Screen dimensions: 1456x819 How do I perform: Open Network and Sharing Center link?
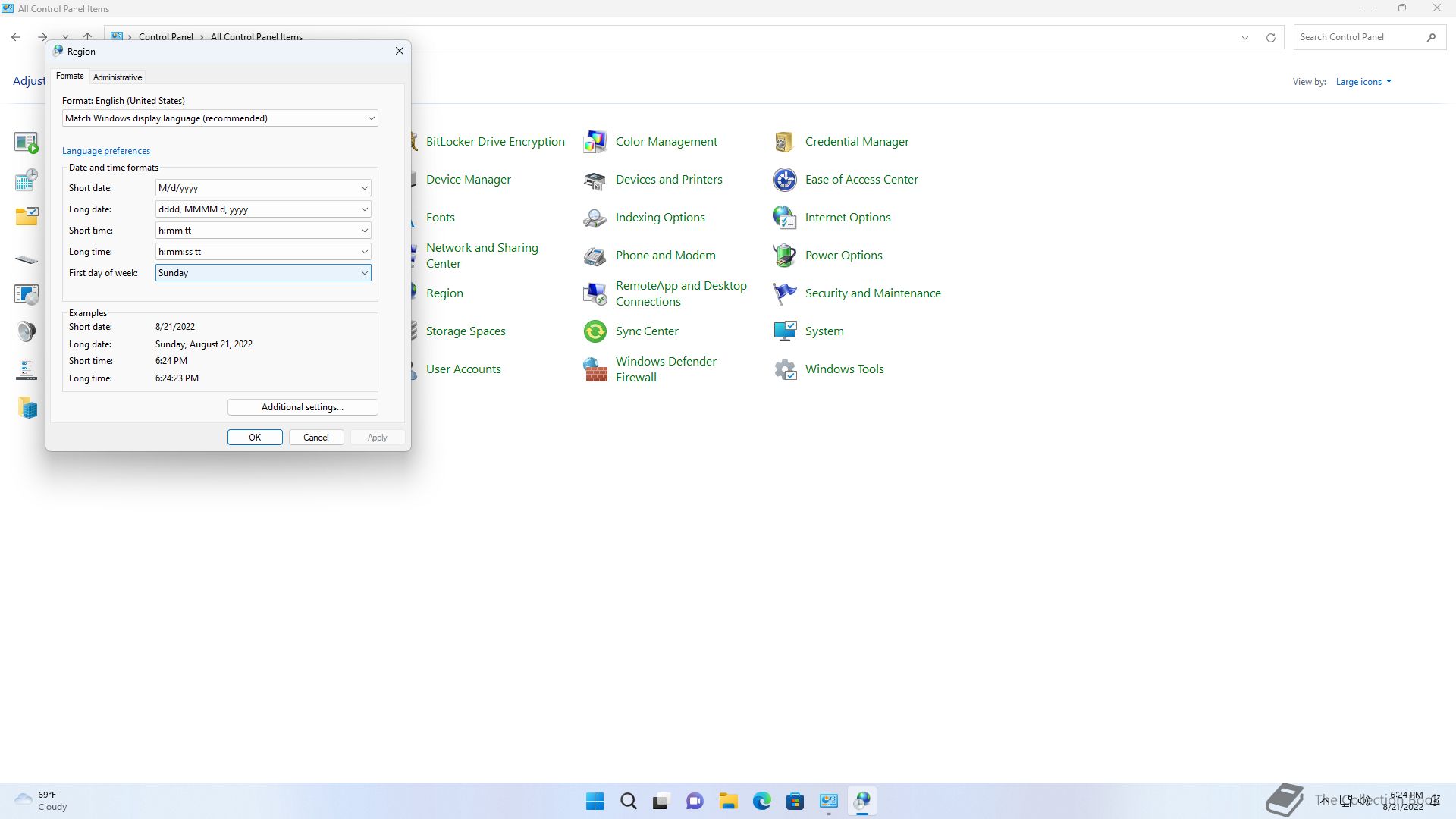482,256
